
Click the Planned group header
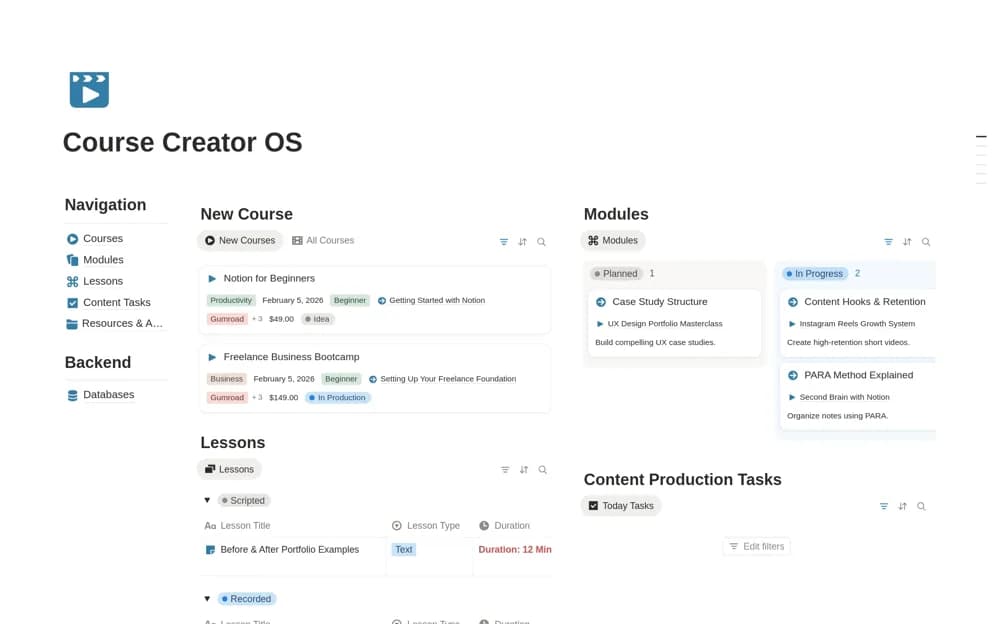coord(615,274)
